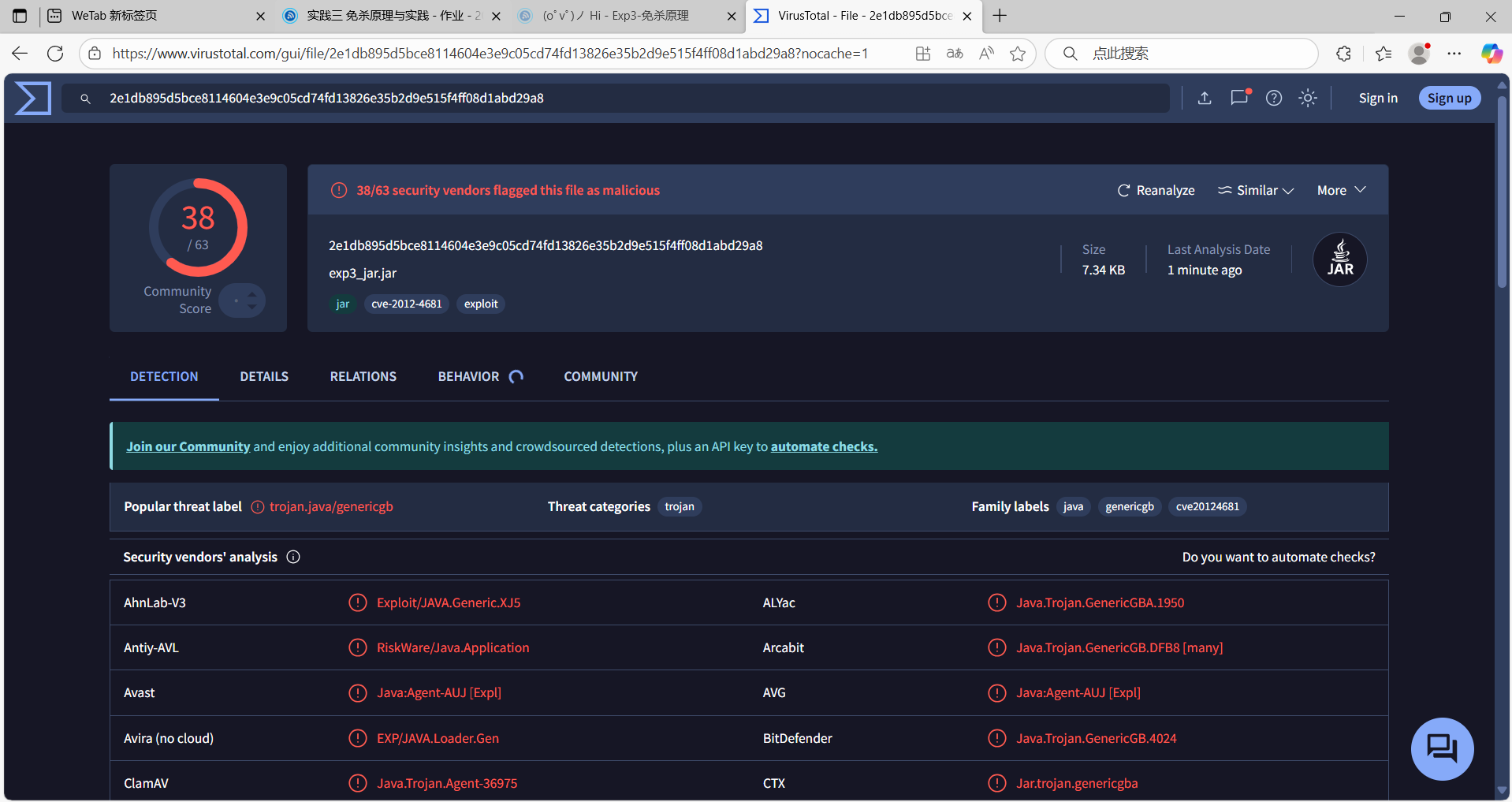The image size is (1512, 802).
Task: Click the info icon beside Security vendors' analysis
Action: [293, 557]
